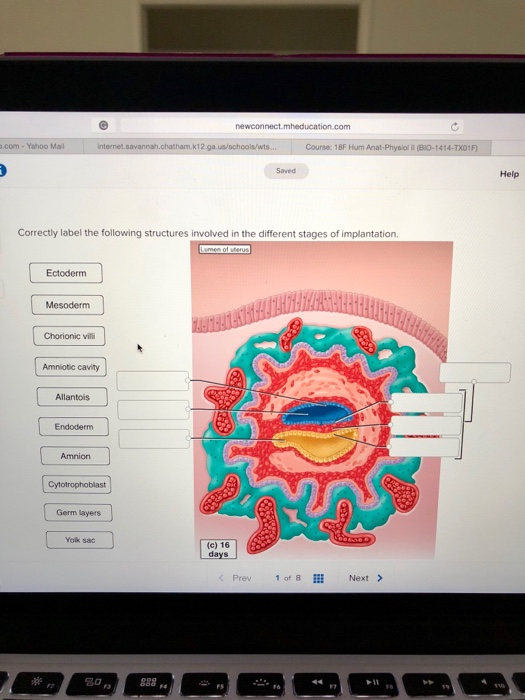Open the Help link

[509, 174]
